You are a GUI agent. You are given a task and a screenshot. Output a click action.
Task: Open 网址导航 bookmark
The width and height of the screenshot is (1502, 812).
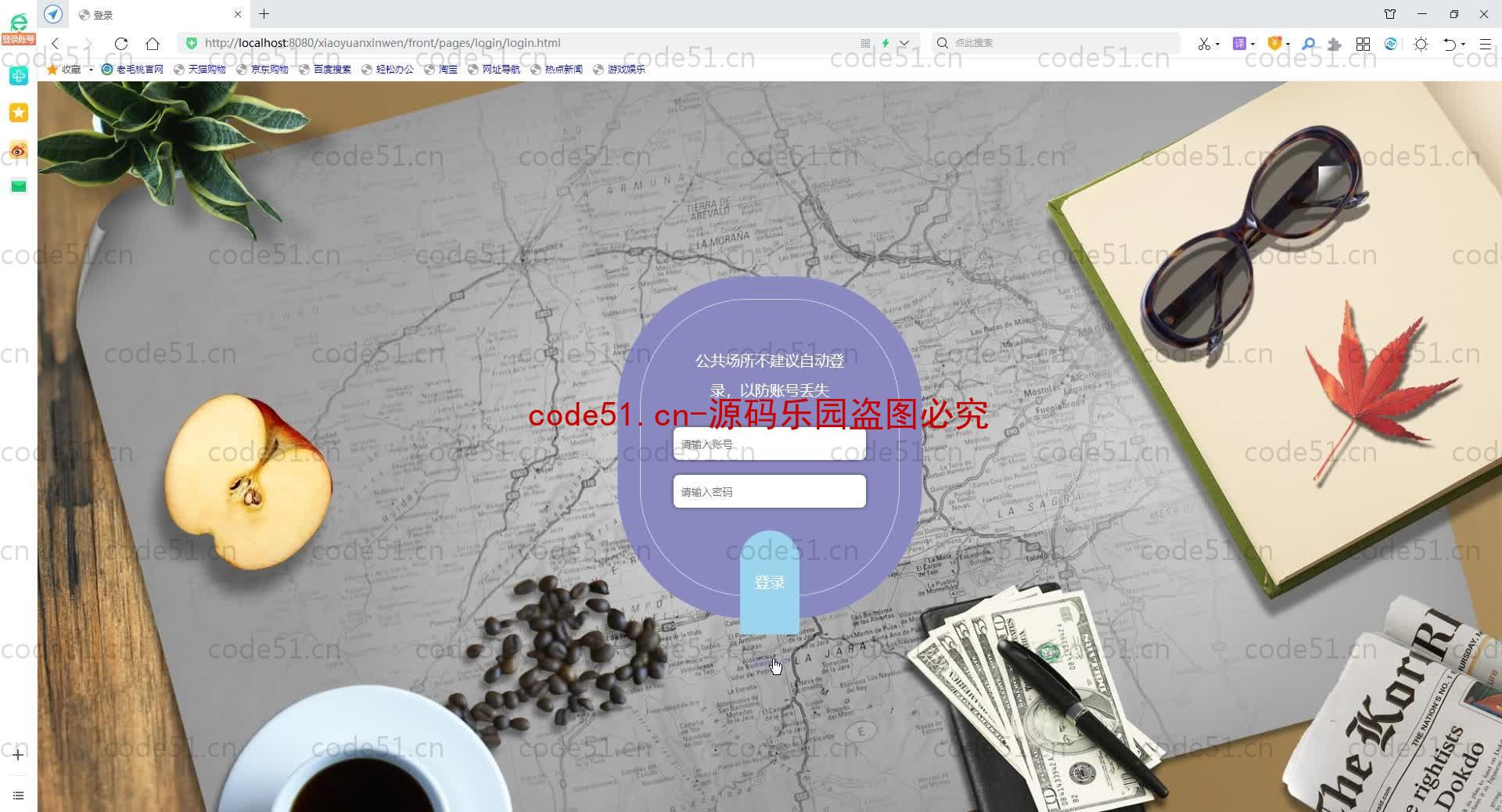coord(494,69)
